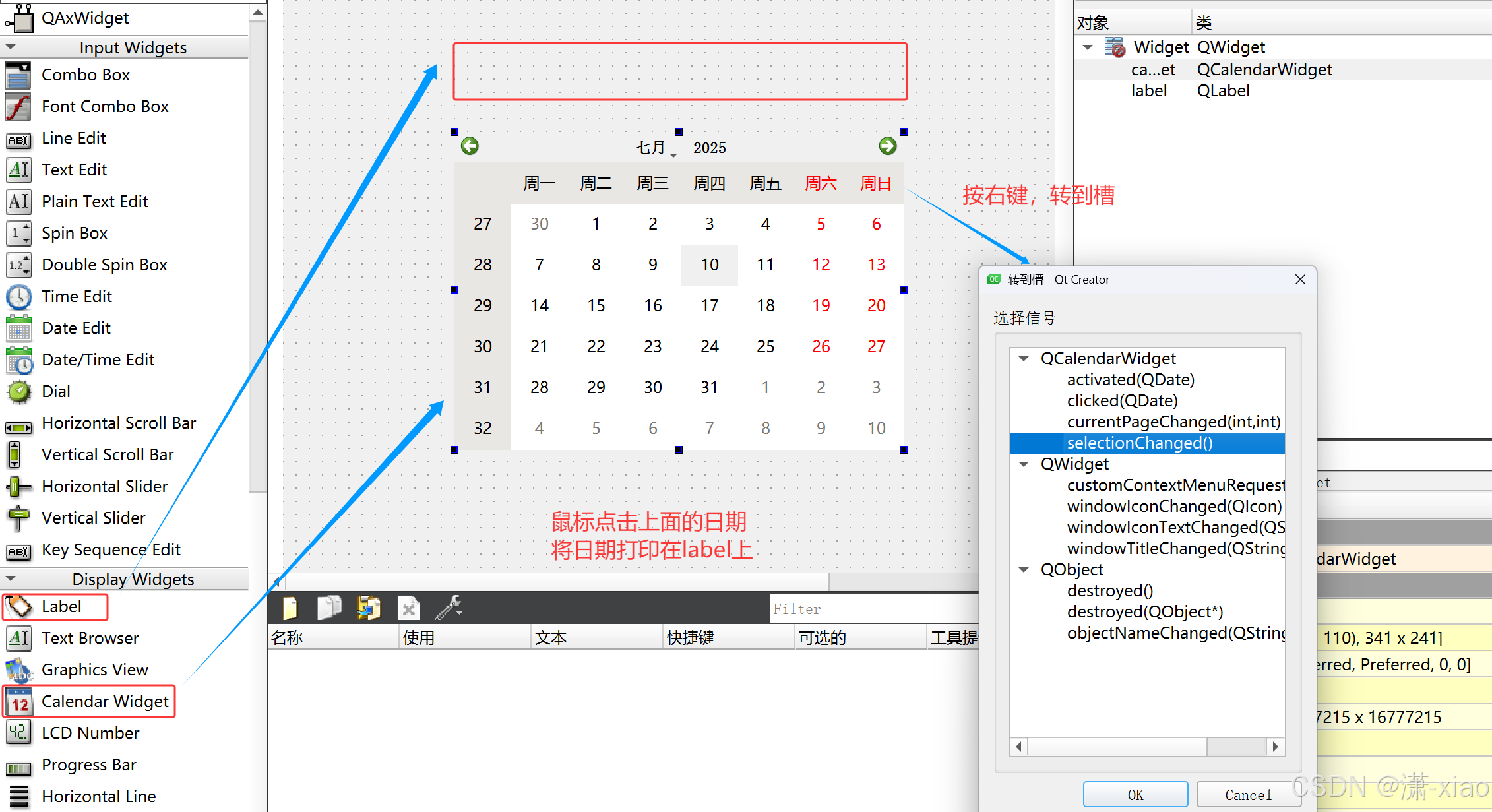Select the Graphics View widget icon
The height and width of the screenshot is (812, 1492).
click(x=18, y=670)
